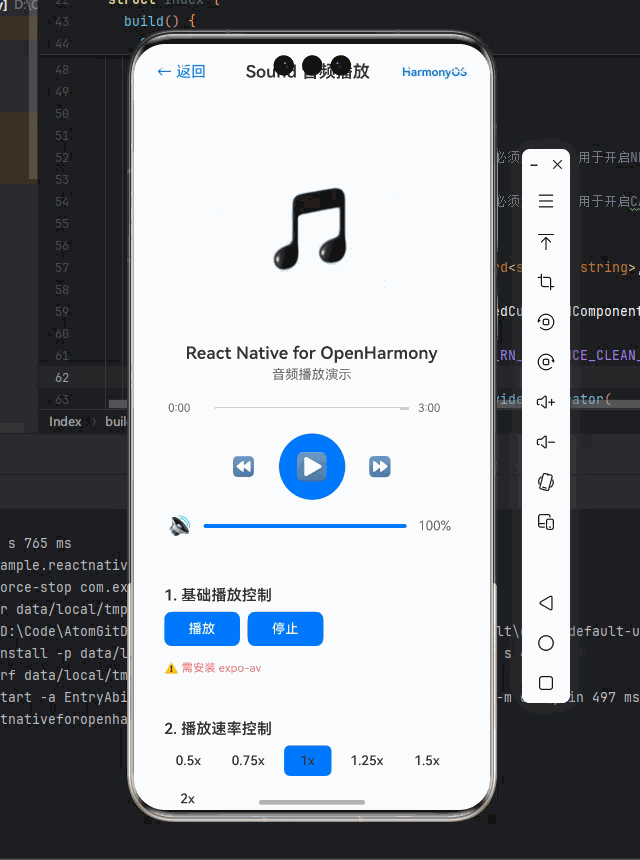640x860 pixels.
Task: Click the emulator multi-device screen icon
Action: point(546,522)
